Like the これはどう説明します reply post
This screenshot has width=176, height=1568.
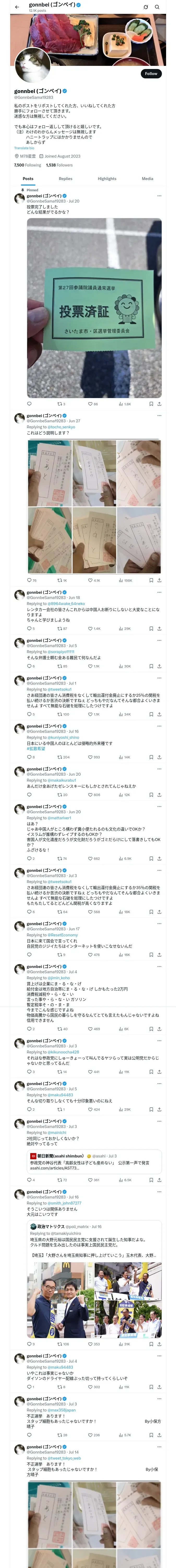(90, 580)
